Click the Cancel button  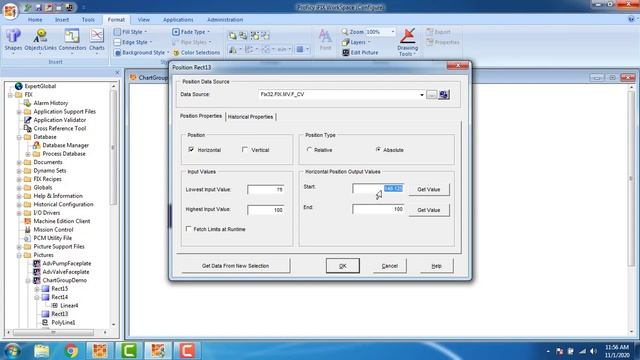pyautogui.click(x=389, y=266)
